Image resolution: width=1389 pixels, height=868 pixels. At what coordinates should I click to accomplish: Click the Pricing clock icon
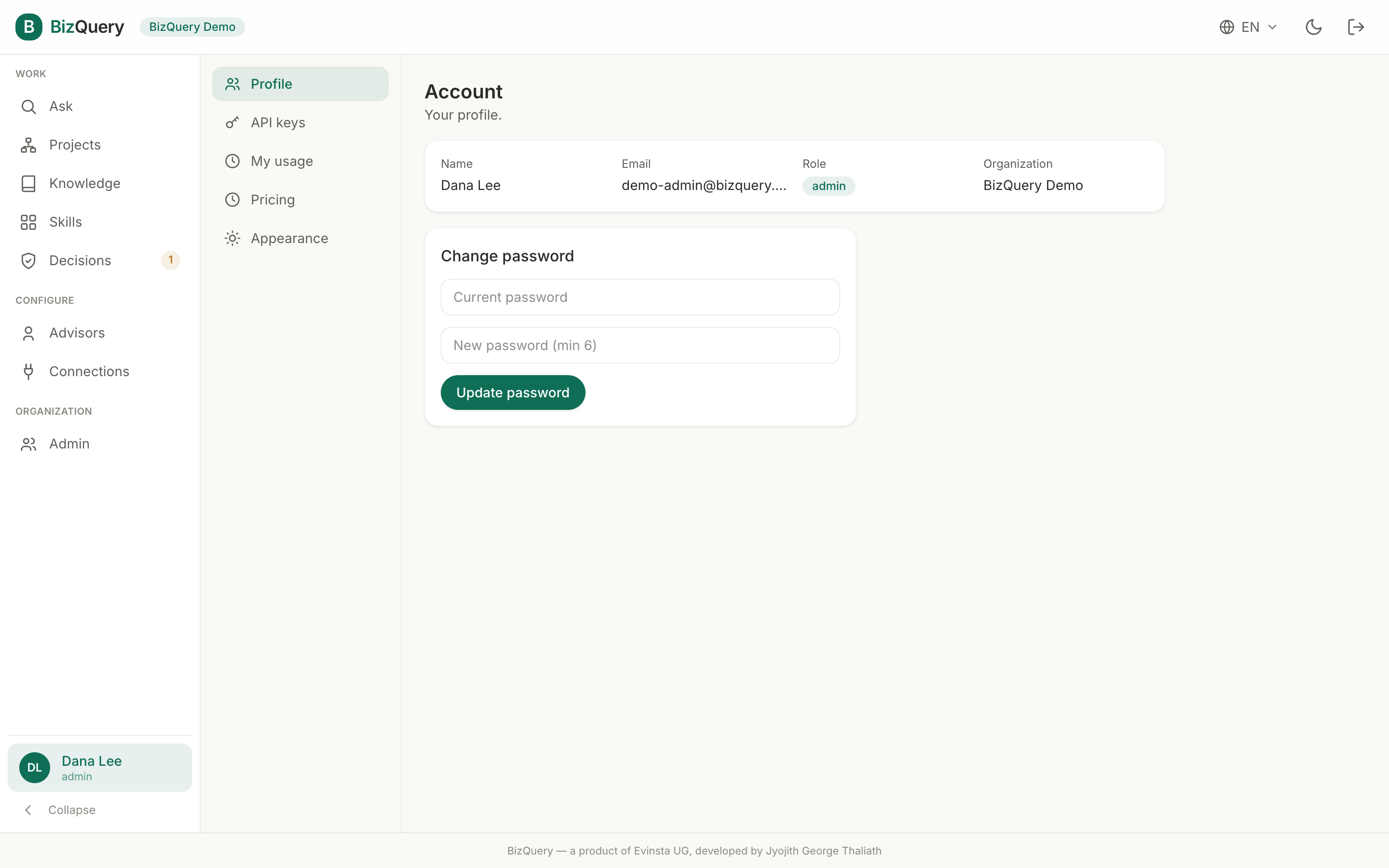[232, 200]
